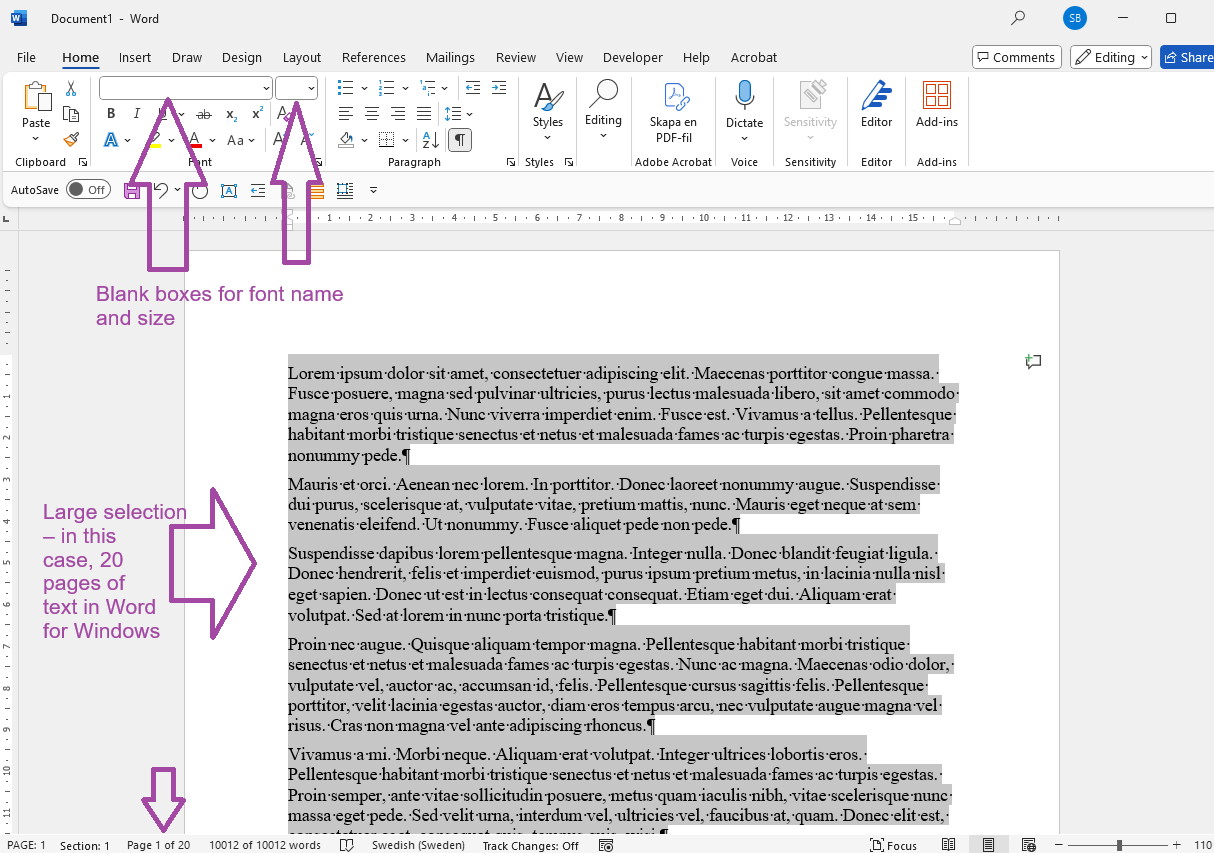1214x853 pixels.
Task: Align text right
Action: pyautogui.click(x=398, y=114)
